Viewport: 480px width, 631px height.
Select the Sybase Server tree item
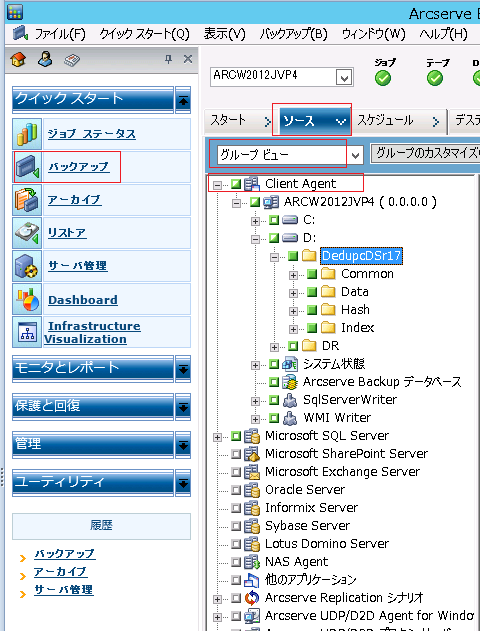tap(307, 526)
